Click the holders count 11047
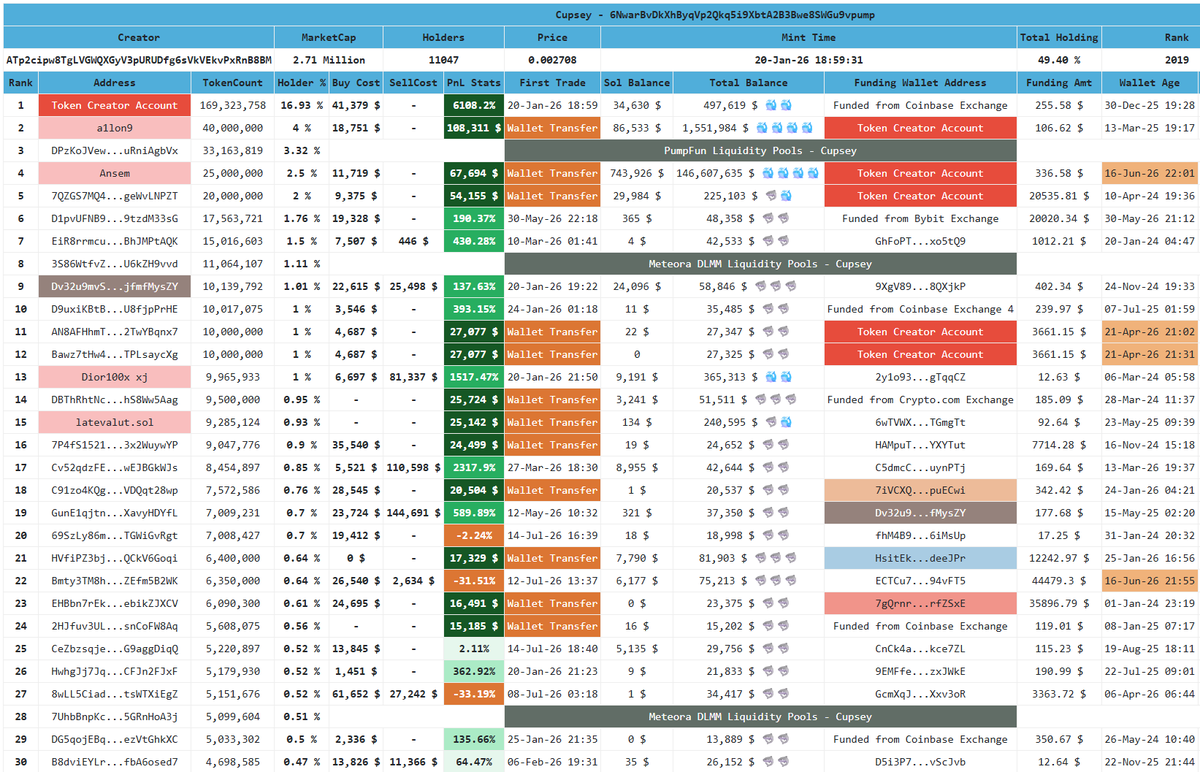Viewport: 1200px width, 772px height. 443,60
